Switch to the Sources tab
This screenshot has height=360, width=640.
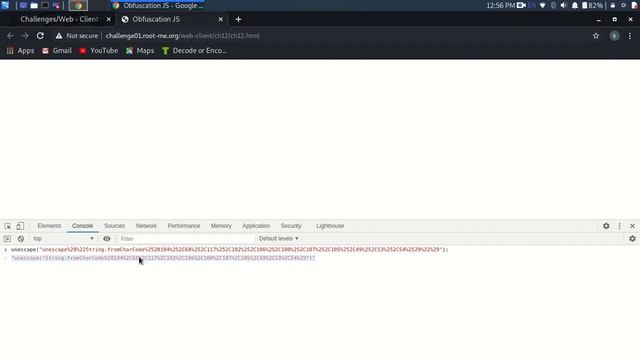pos(114,226)
